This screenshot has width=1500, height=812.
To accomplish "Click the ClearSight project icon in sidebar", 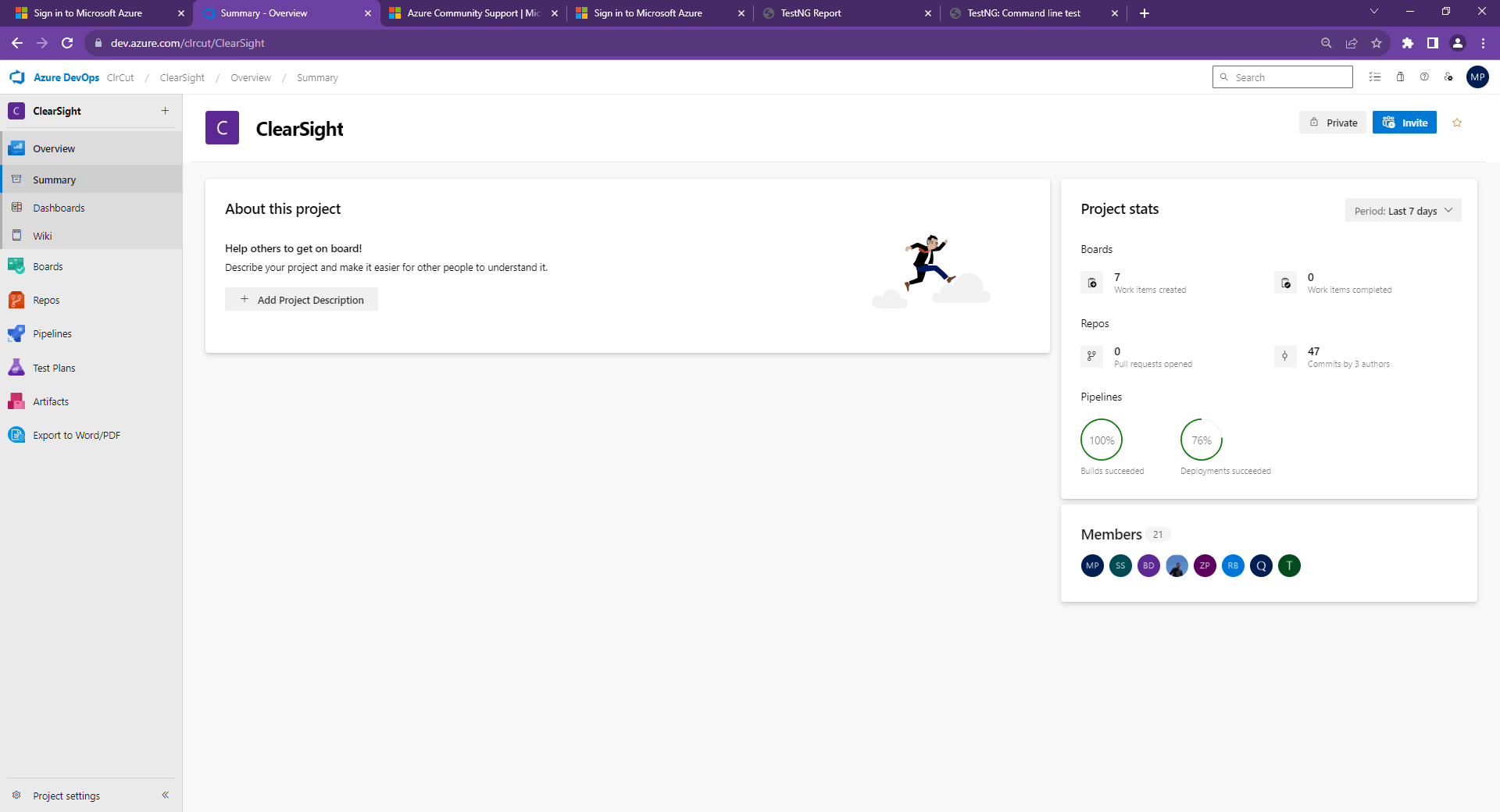I will (16, 111).
